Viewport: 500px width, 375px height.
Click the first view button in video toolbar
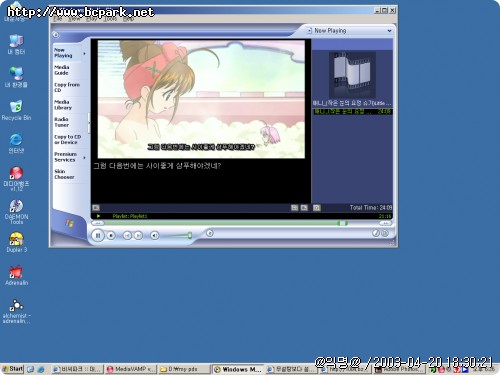tap(294, 208)
